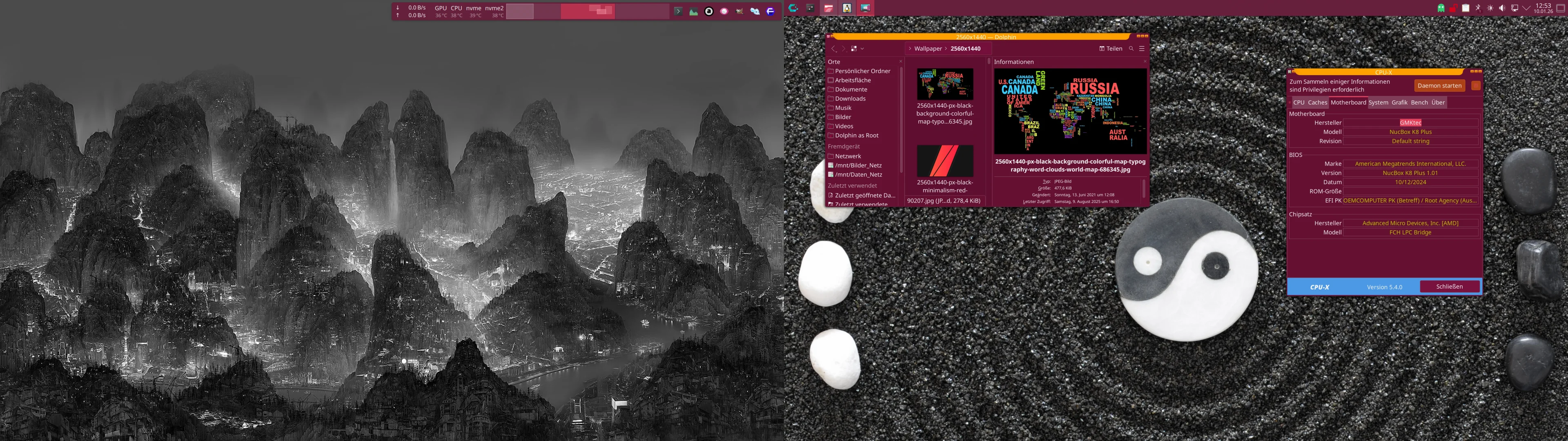Switch to the Caches tab

click(1317, 102)
